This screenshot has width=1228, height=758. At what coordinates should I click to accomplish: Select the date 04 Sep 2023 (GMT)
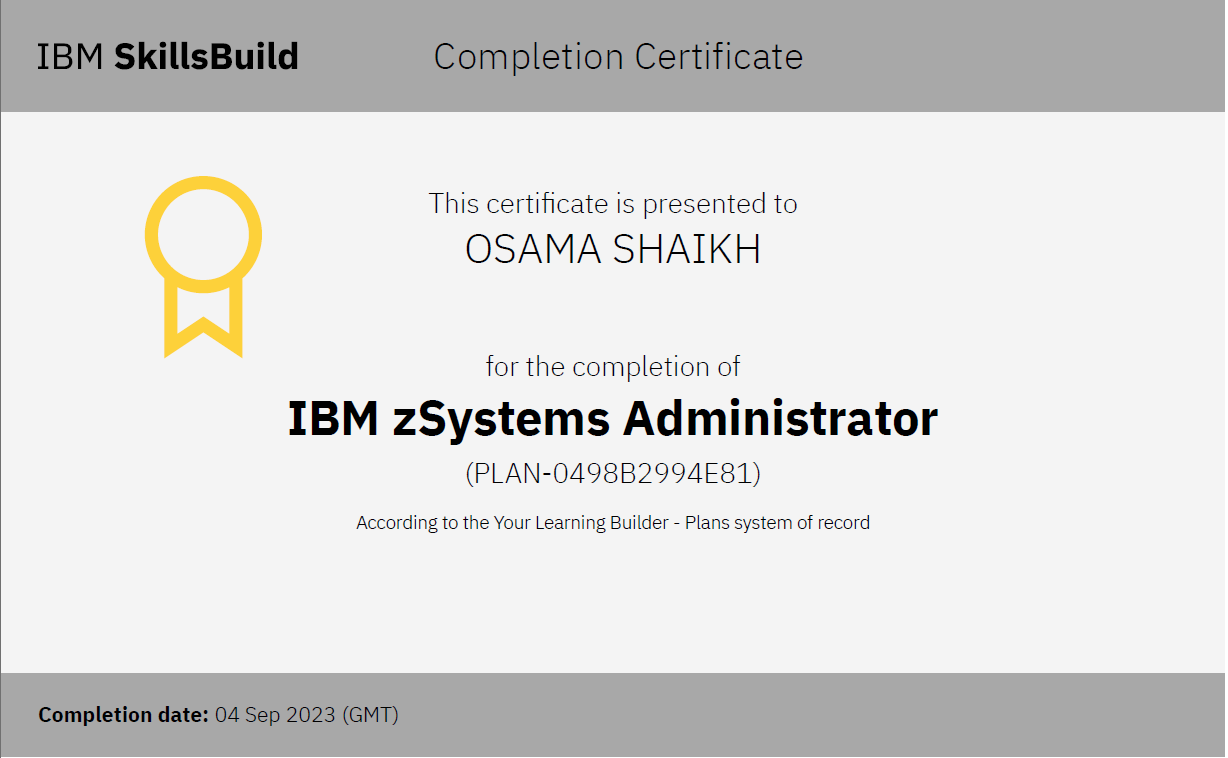(307, 715)
